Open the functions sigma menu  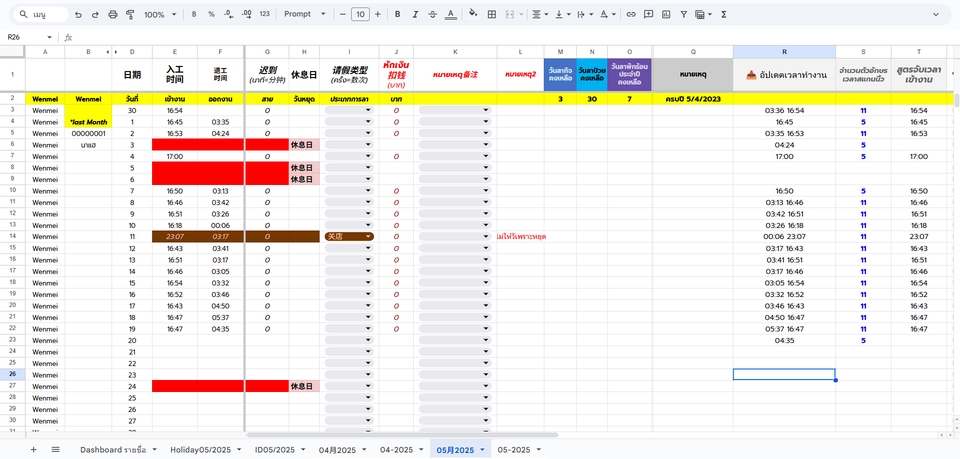pos(724,14)
